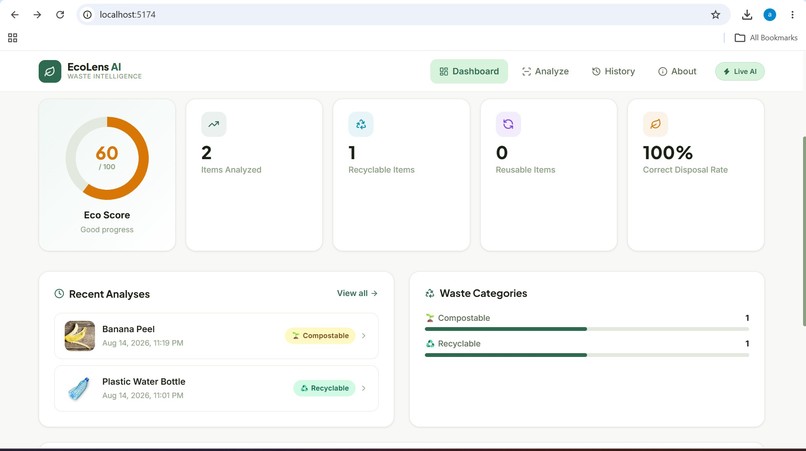Click the Aug 14, 2026, 11:19 PM timestamp
The width and height of the screenshot is (806, 451).
click(143, 343)
